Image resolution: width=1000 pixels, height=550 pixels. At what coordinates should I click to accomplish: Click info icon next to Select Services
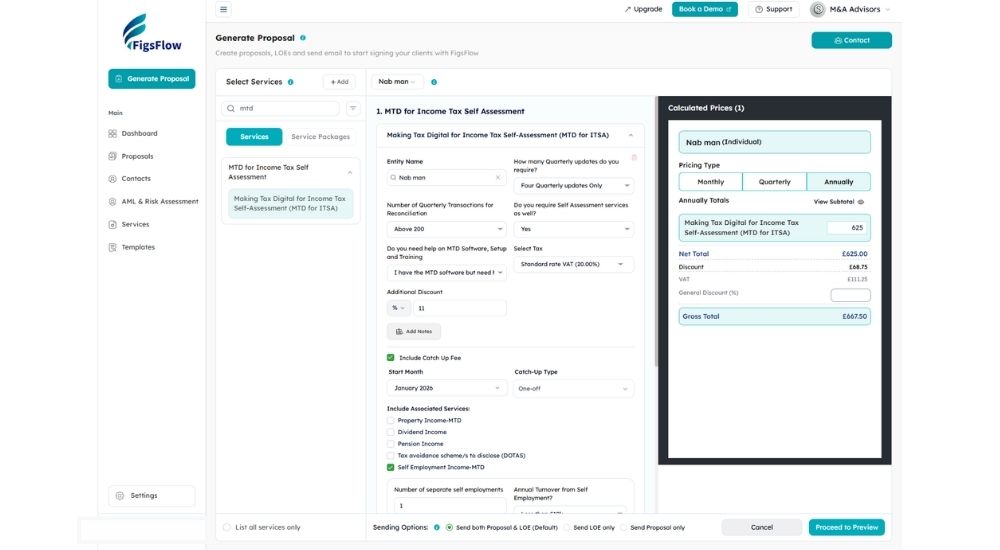(291, 82)
